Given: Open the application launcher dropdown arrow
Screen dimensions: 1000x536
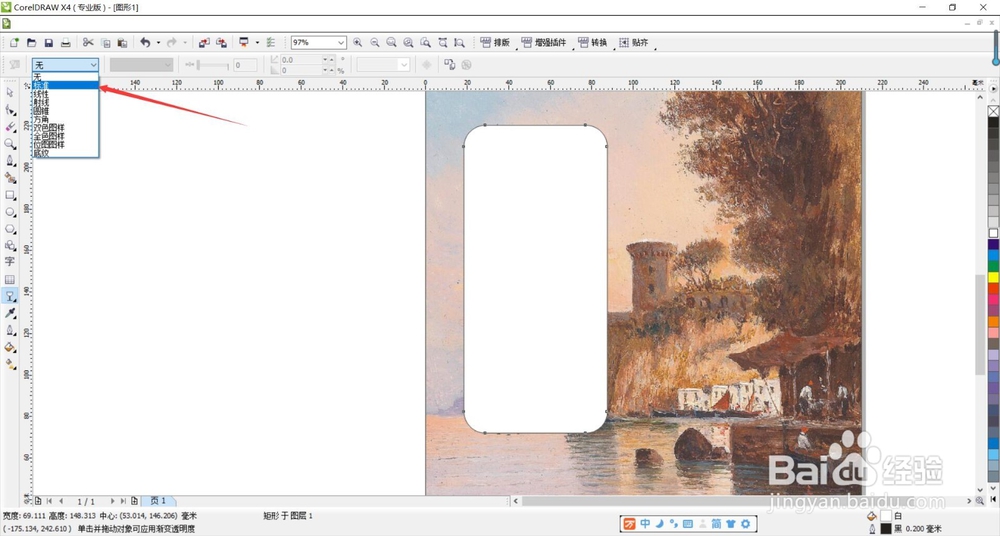Looking at the screenshot, I should click(257, 43).
